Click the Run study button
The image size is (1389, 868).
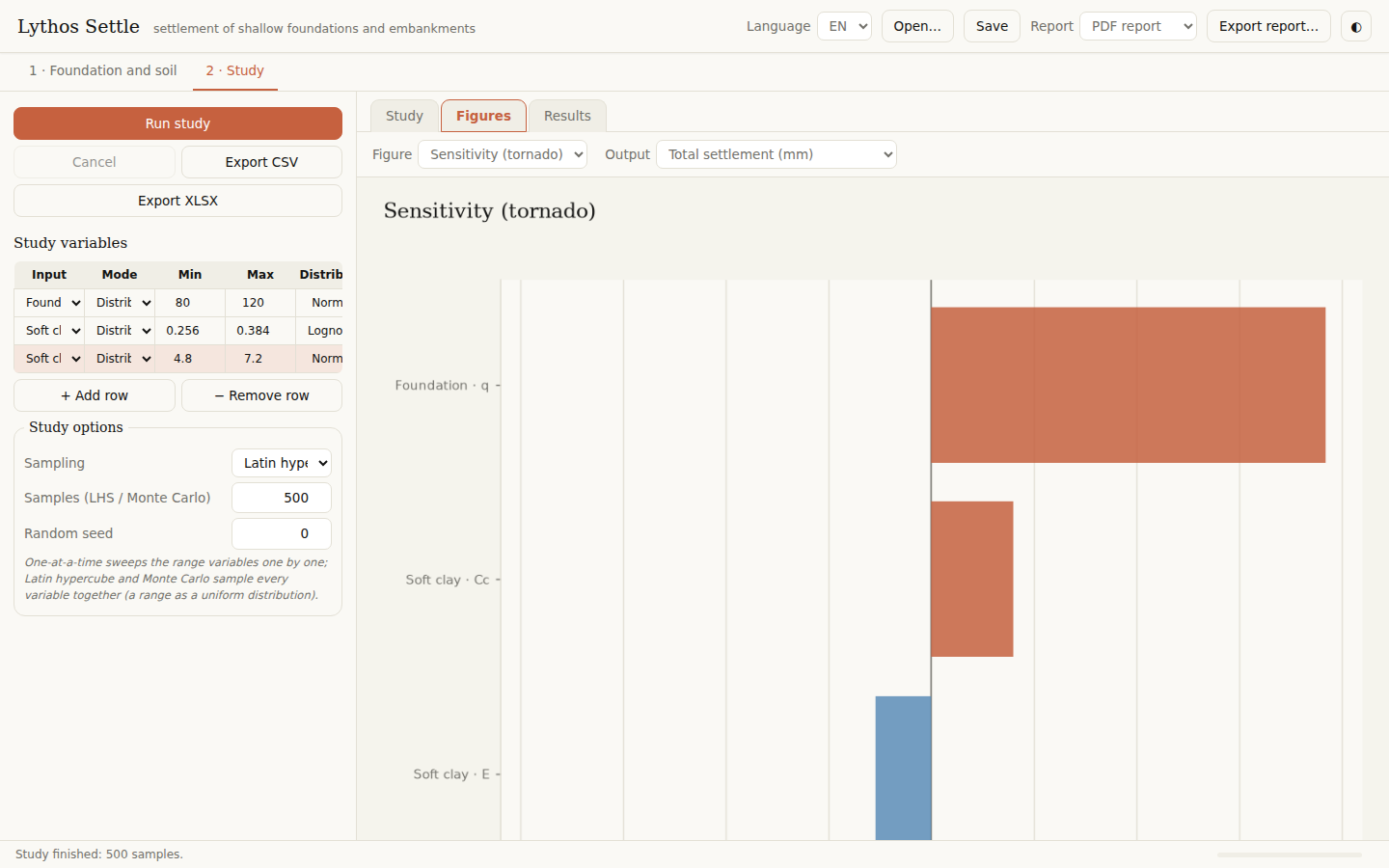tap(177, 123)
